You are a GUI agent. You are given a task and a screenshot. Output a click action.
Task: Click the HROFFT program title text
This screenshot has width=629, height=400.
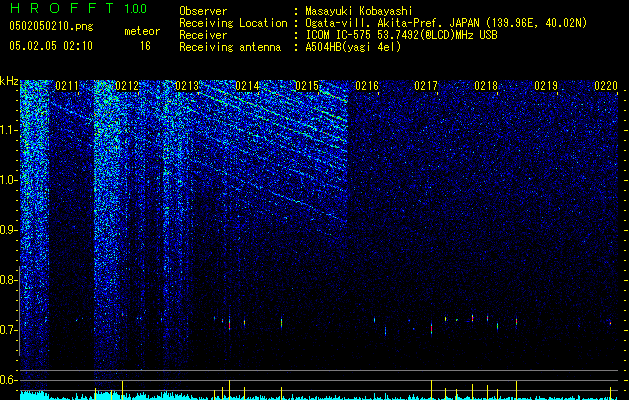(x=62, y=8)
